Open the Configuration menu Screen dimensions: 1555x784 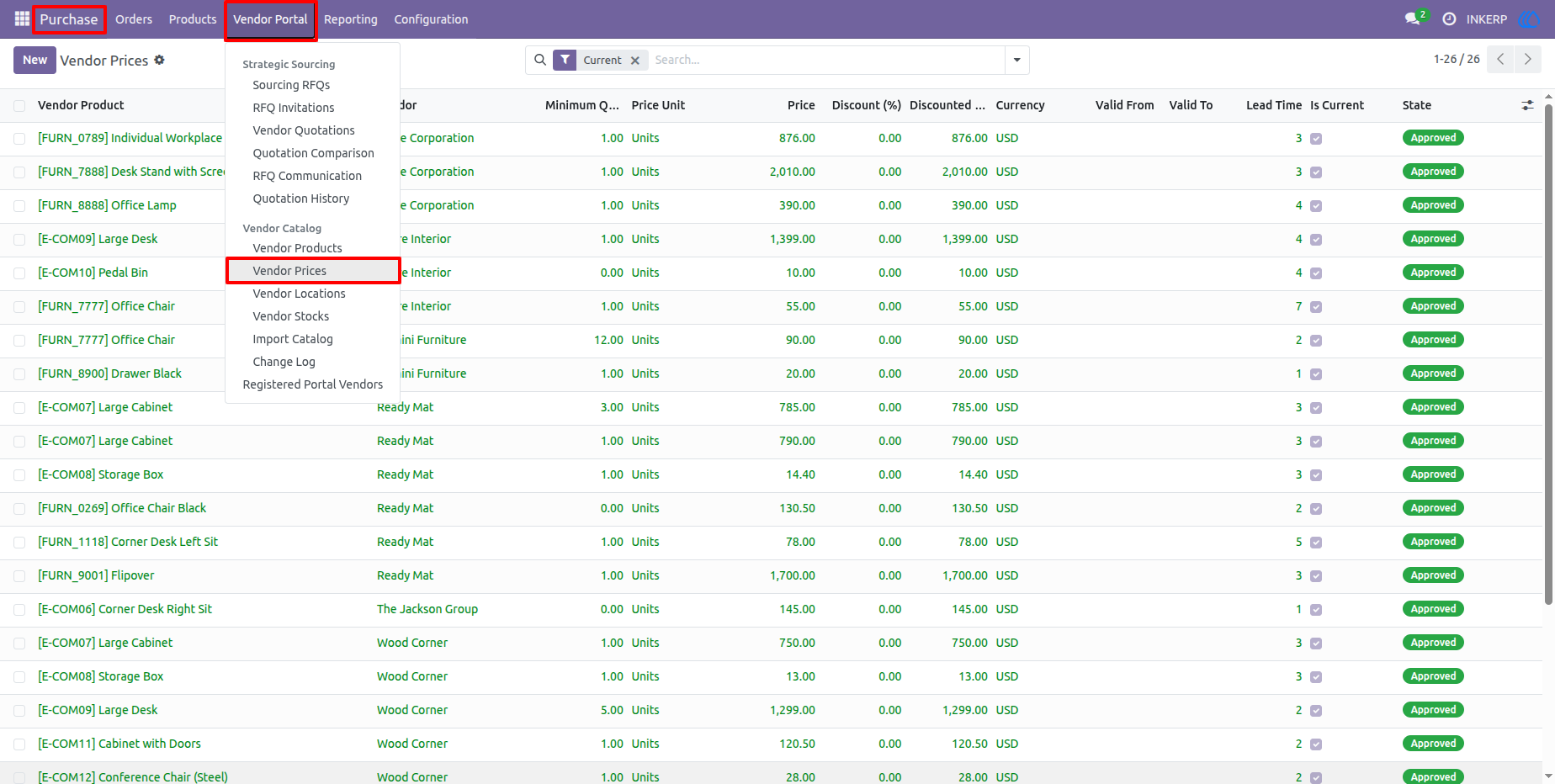(431, 19)
